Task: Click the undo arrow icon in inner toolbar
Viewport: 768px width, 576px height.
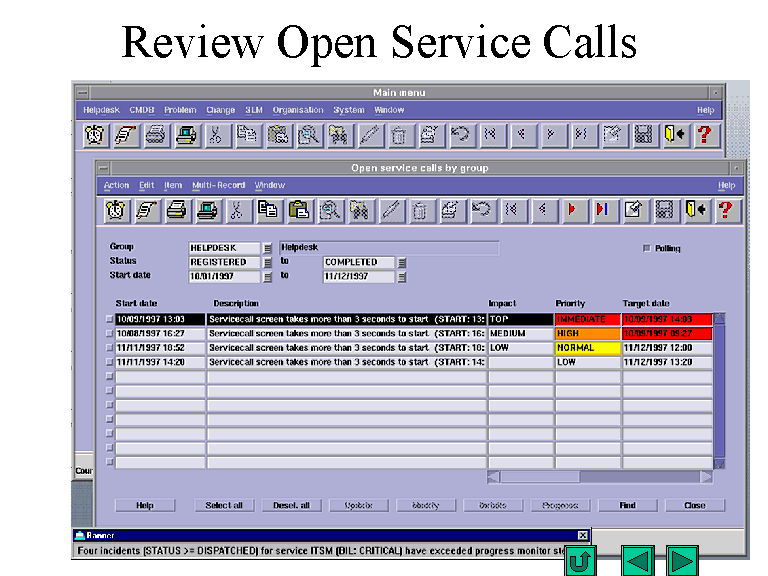Action: point(481,210)
